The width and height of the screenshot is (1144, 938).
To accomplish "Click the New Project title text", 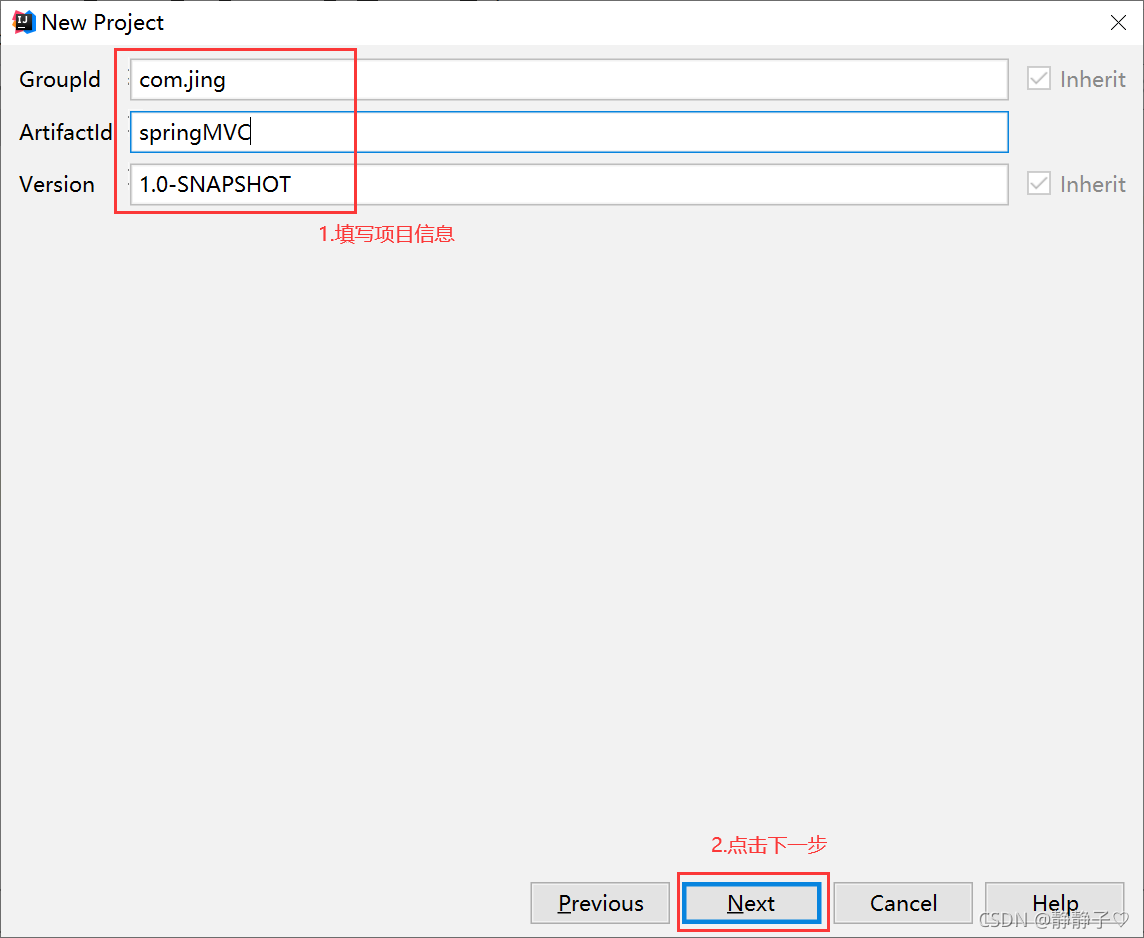I will tap(103, 22).
